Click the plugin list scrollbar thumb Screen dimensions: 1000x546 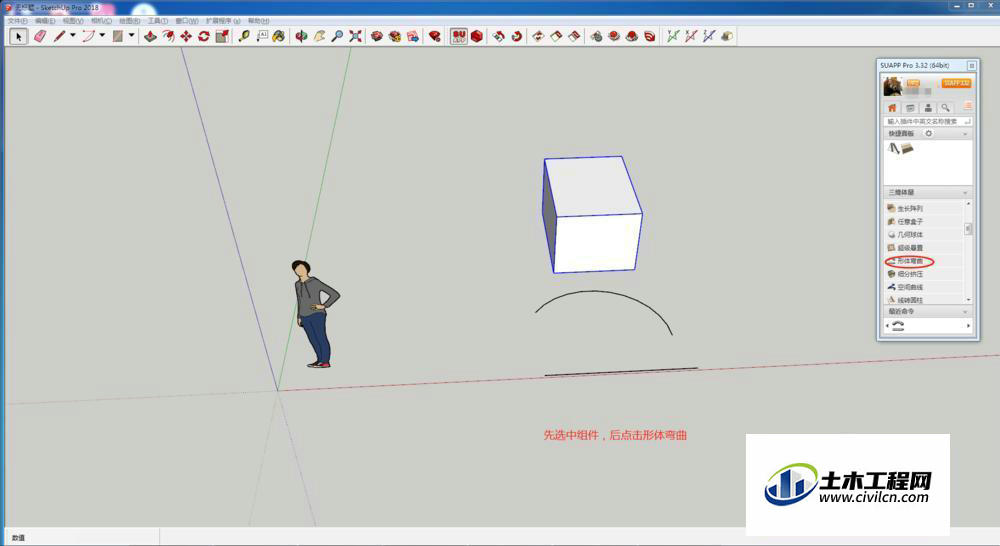[968, 228]
